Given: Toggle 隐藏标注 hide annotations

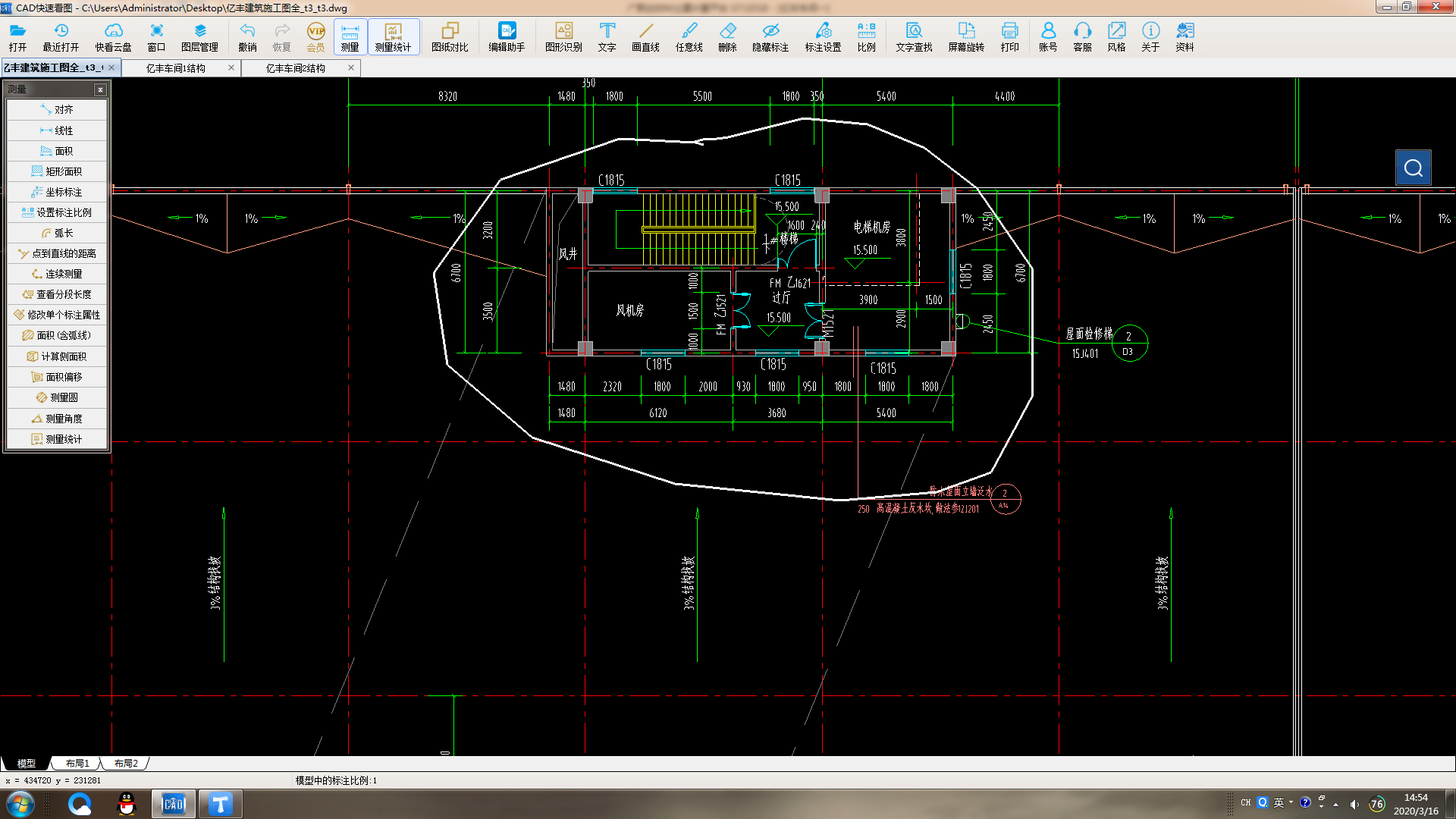Looking at the screenshot, I should (770, 36).
